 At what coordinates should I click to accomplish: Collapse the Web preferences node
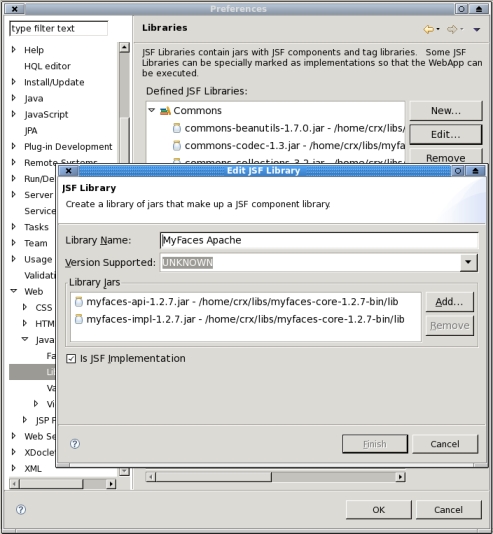pyautogui.click(x=14, y=291)
